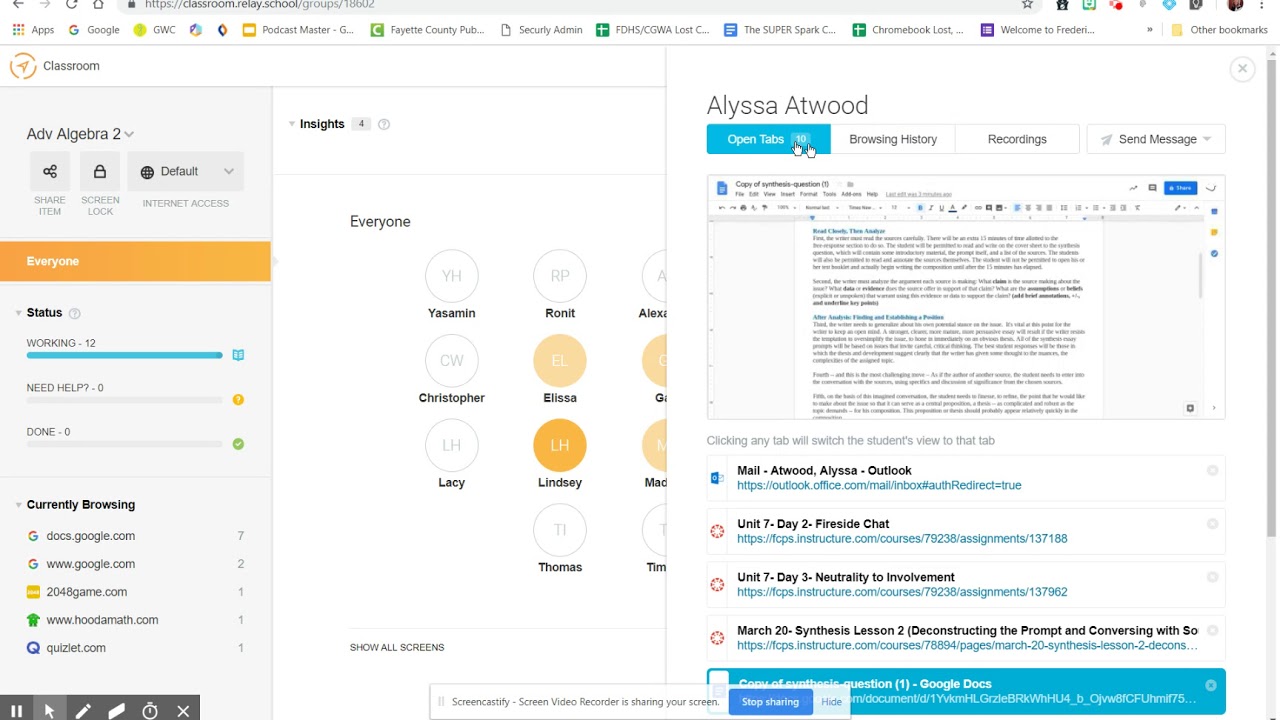
Task: Open the Apps bookmark shortcut
Action: point(33,30)
